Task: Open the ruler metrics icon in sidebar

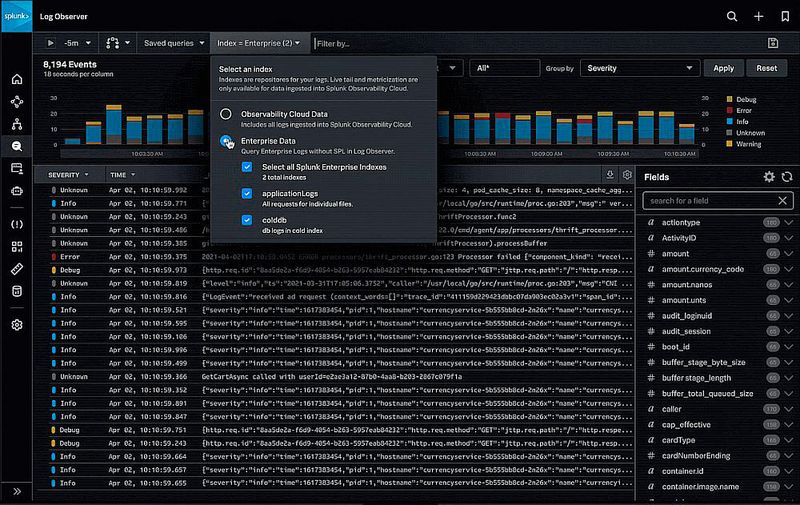Action: [17, 269]
